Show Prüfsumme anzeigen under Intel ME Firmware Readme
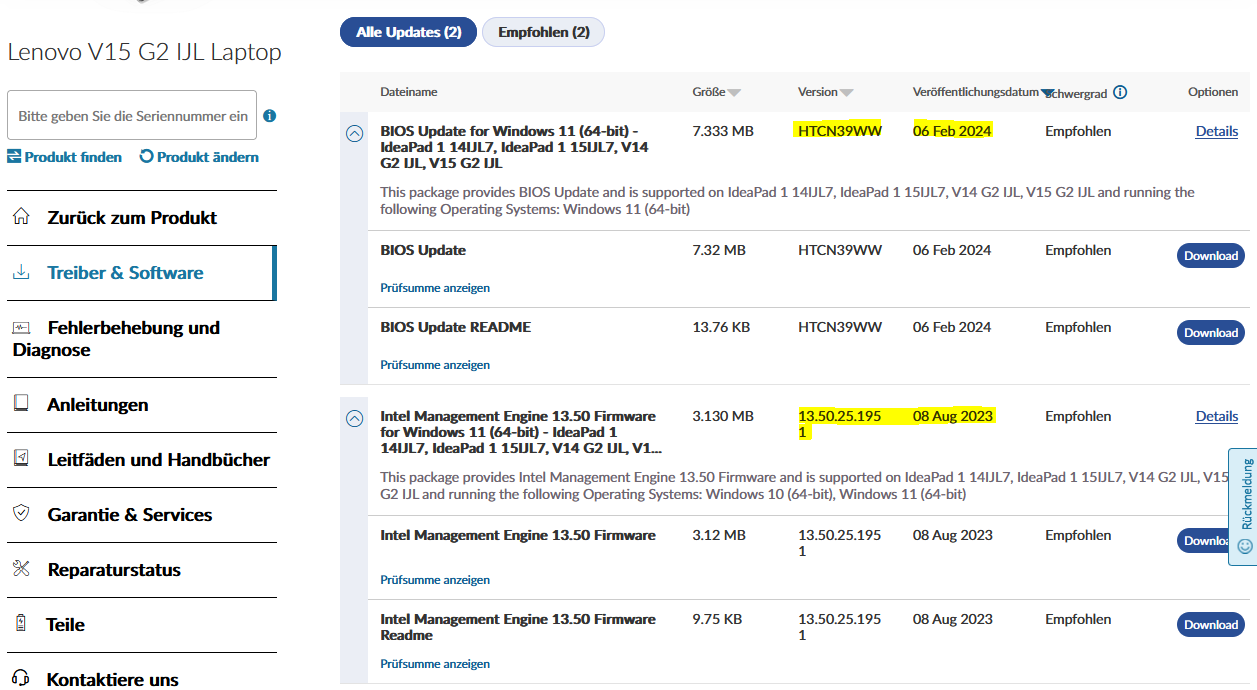This screenshot has height=690, width=1257. coord(435,664)
